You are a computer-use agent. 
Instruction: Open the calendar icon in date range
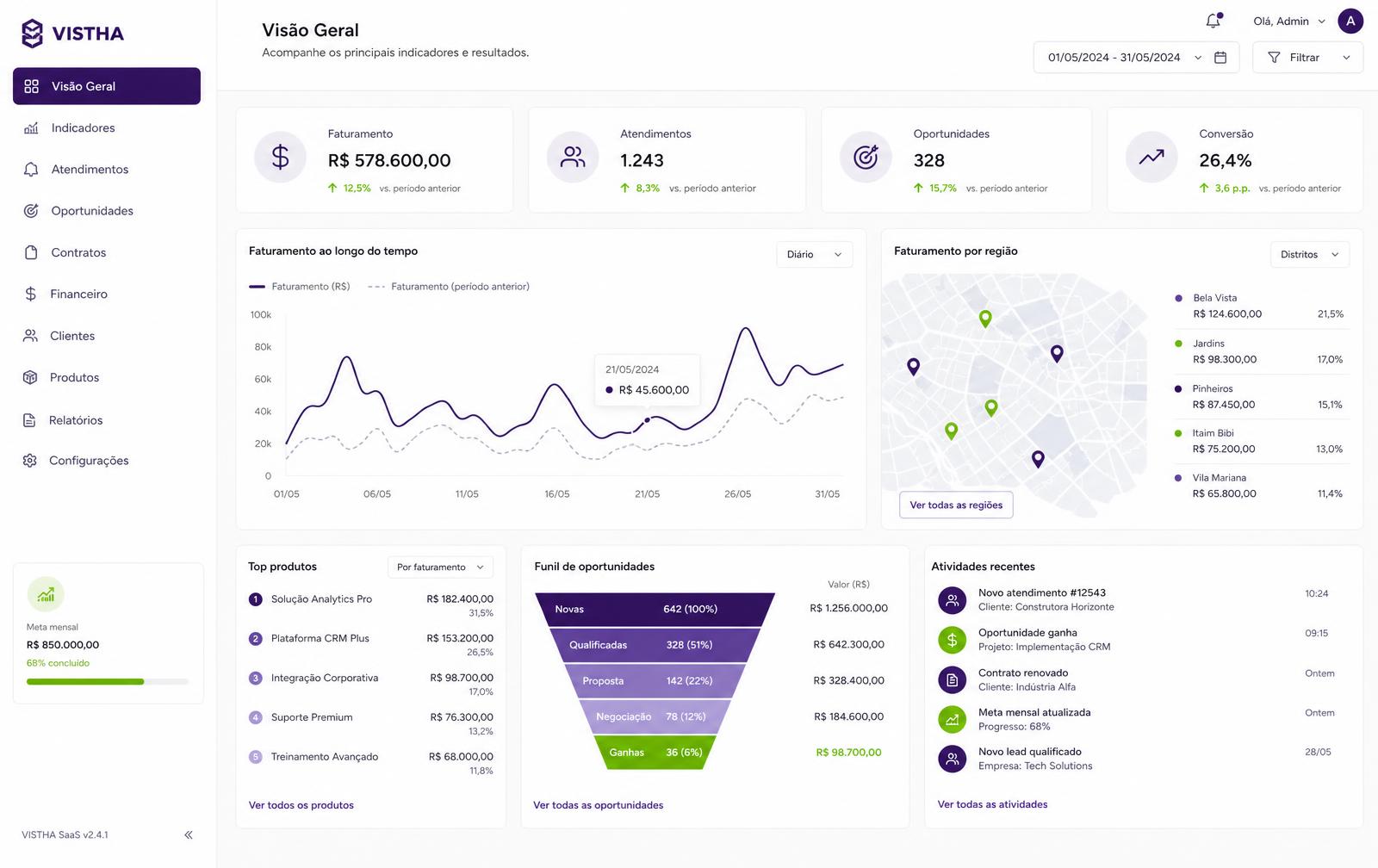(x=1220, y=58)
